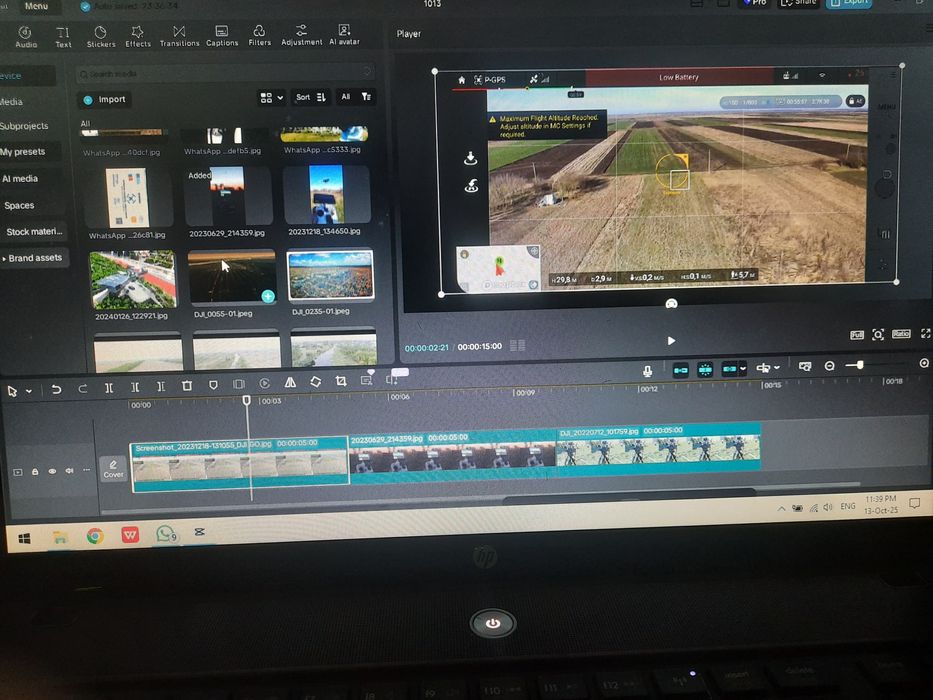This screenshot has width=933, height=700.
Task: Click the timeline zoom-in button
Action: coord(923,363)
